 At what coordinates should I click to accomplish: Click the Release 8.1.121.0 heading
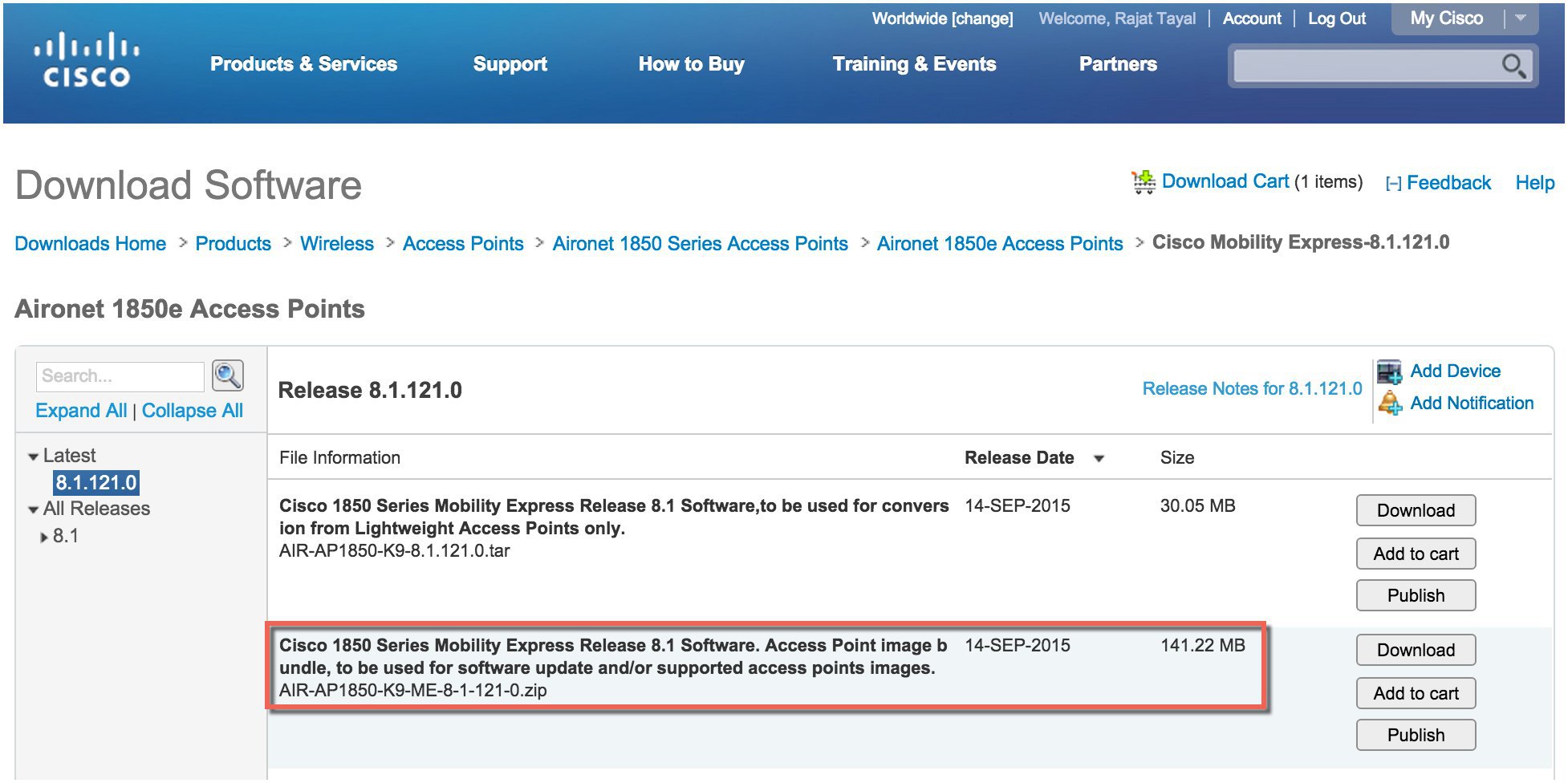[370, 391]
